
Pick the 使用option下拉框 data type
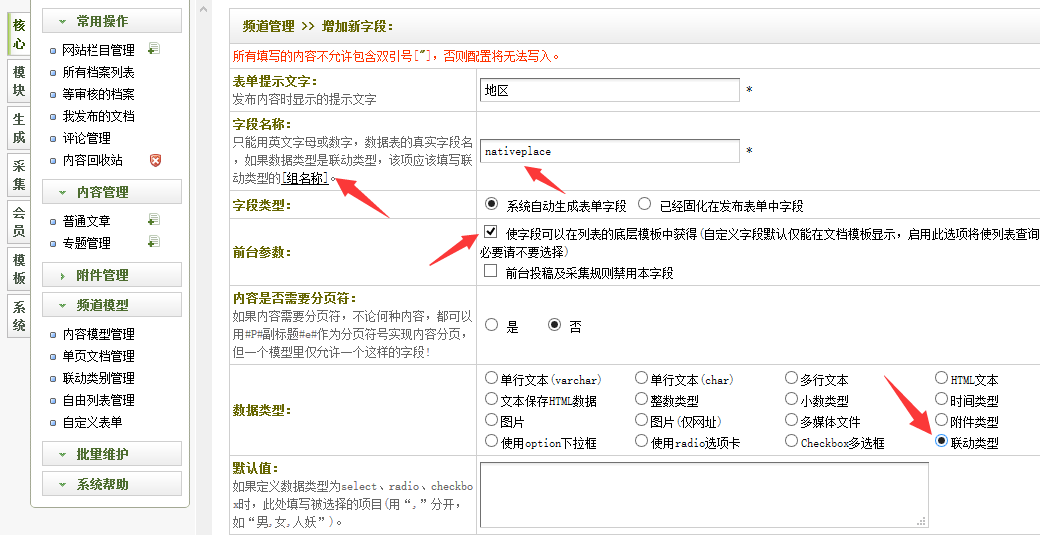[x=491, y=441]
